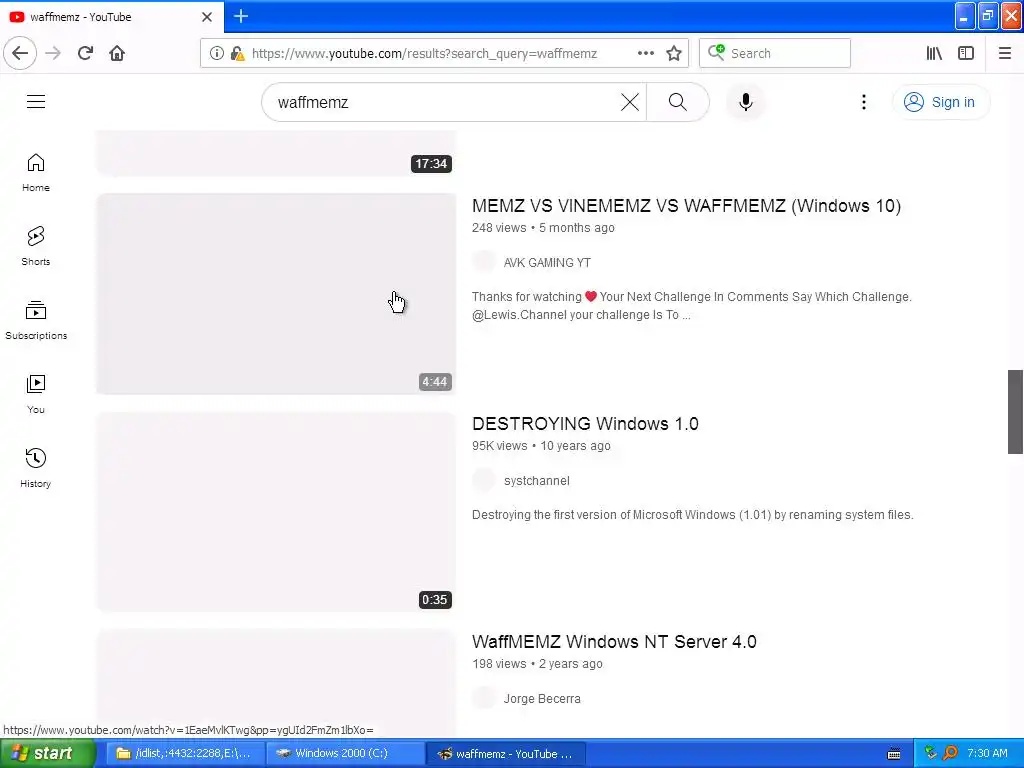
Task: Click the system tray clock 7:30 AM
Action: click(x=987, y=754)
